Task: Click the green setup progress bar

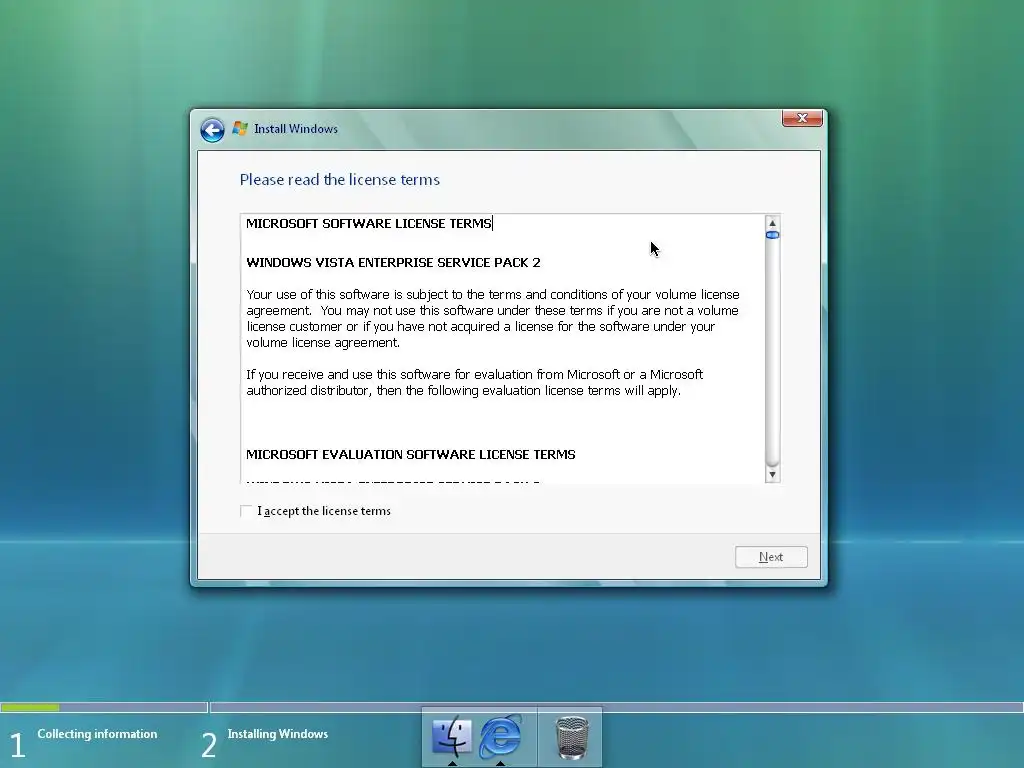Action: coord(30,707)
